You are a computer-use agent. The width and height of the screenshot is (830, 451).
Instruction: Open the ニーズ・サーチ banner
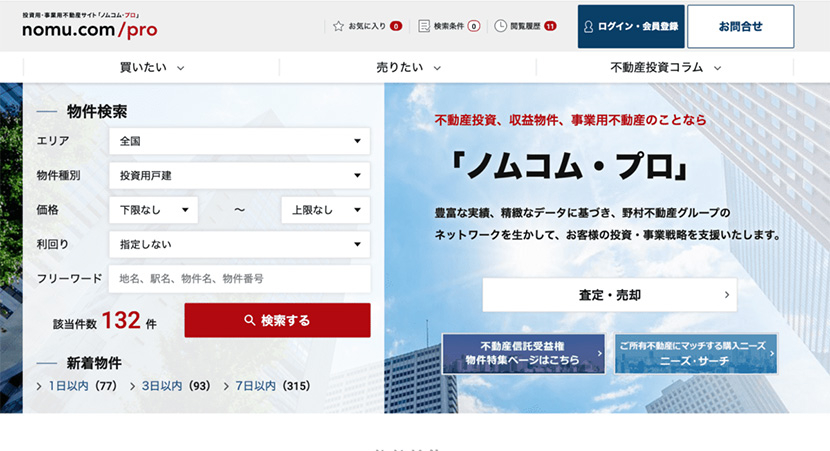pyautogui.click(x=696, y=354)
